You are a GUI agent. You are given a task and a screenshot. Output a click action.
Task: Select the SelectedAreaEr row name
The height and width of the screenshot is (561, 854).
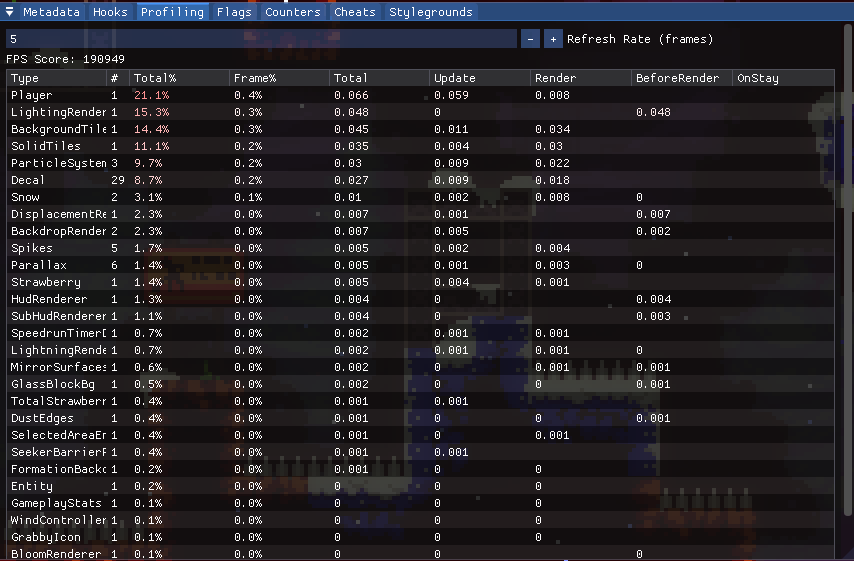coord(58,435)
